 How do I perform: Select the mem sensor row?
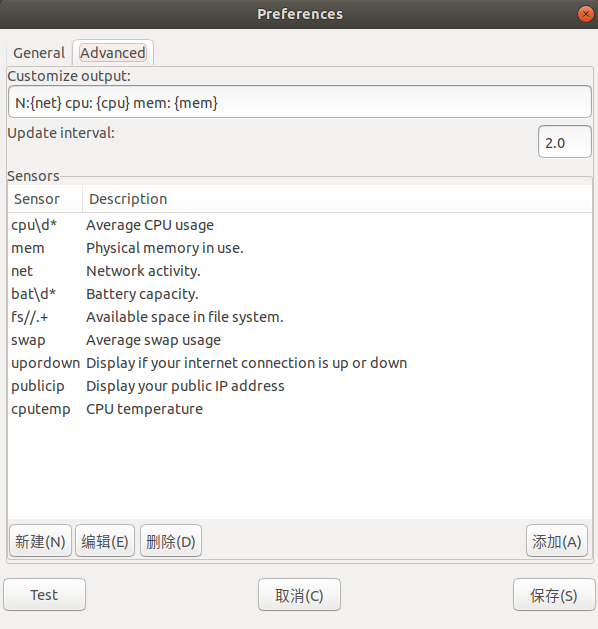[x=300, y=248]
